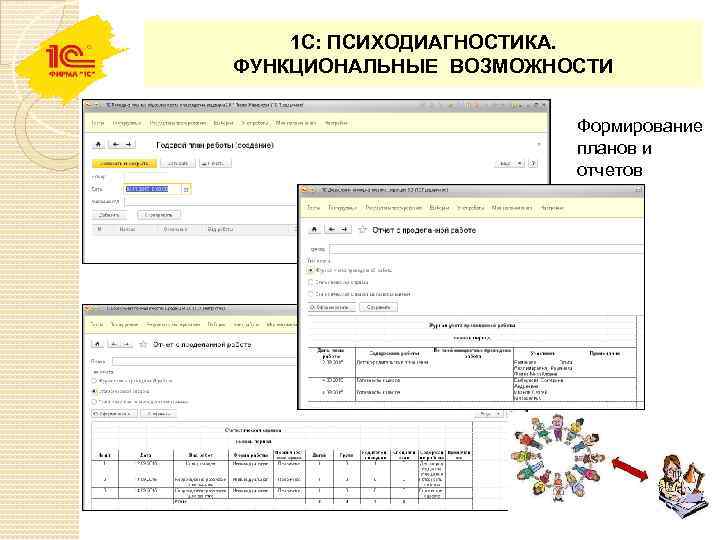Click first menu item in annual plan menu bar
Screen dimensions: 720x540
(97, 123)
